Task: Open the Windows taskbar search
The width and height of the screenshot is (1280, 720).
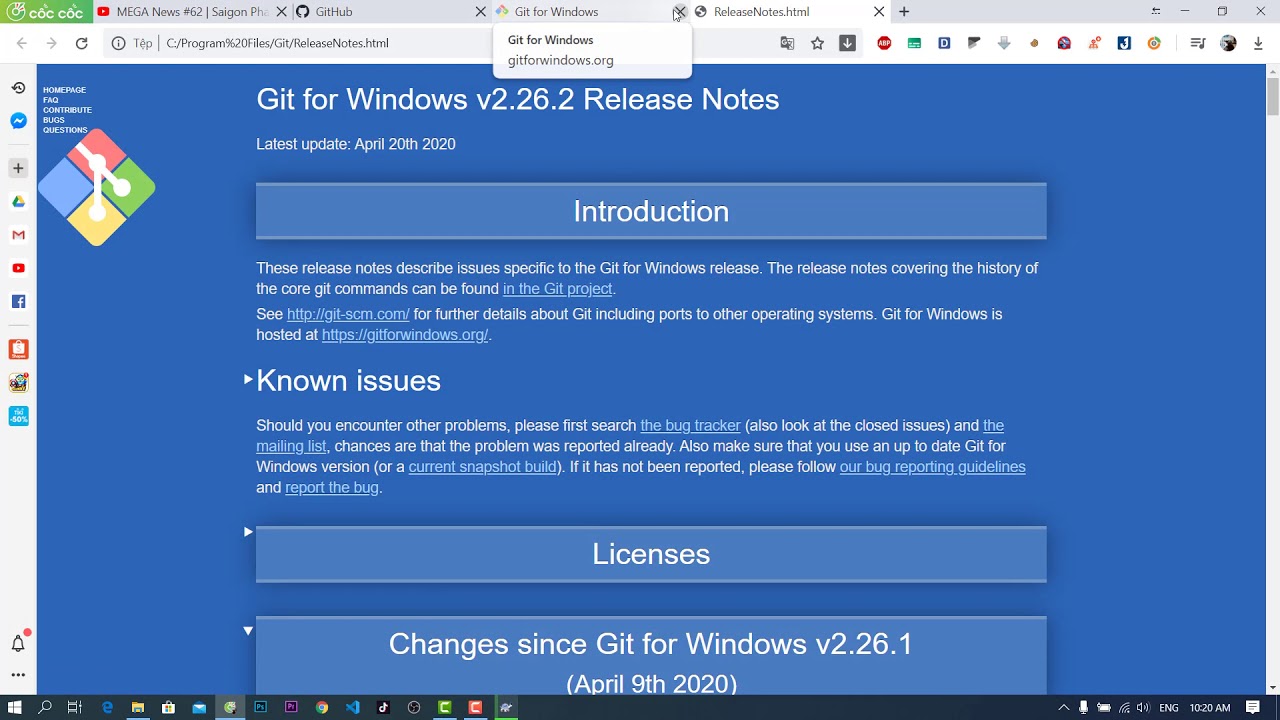Action: pyautogui.click(x=45, y=707)
